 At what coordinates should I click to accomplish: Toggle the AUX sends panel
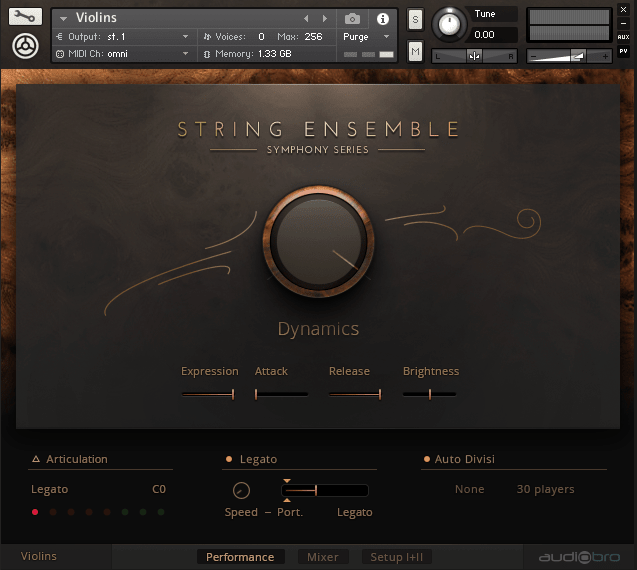pyautogui.click(x=623, y=37)
